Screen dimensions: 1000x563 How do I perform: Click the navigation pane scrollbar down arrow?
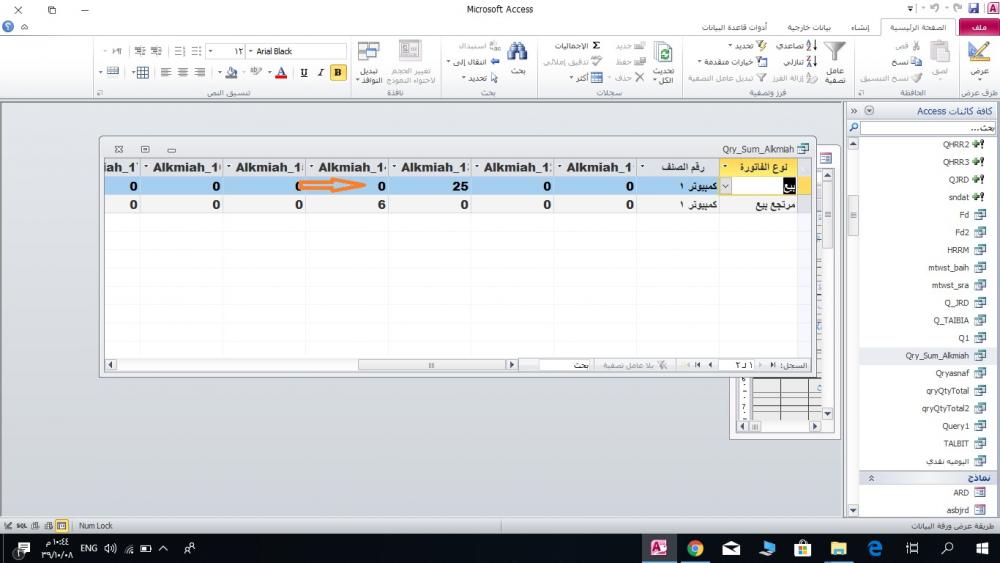(x=853, y=510)
